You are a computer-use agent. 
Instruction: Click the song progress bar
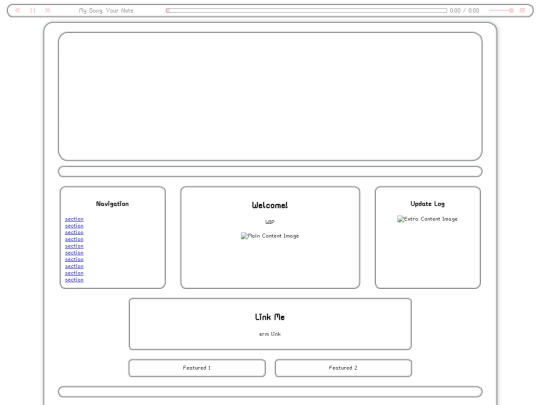coord(306,11)
